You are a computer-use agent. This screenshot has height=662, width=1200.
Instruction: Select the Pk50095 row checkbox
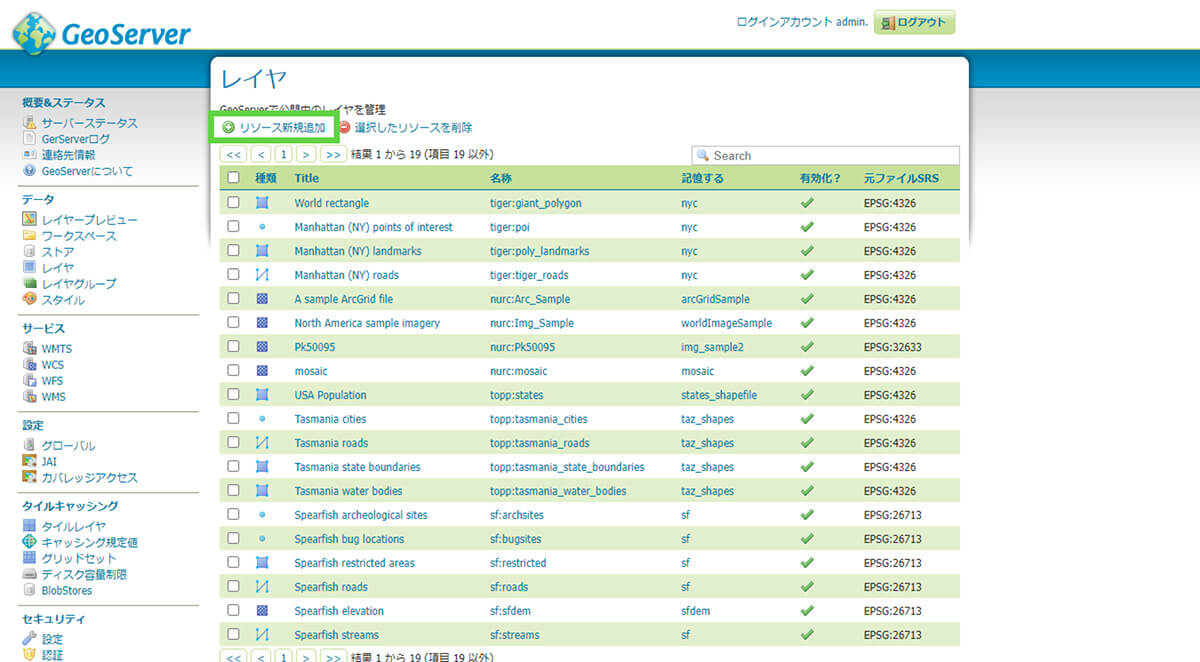pyautogui.click(x=233, y=346)
